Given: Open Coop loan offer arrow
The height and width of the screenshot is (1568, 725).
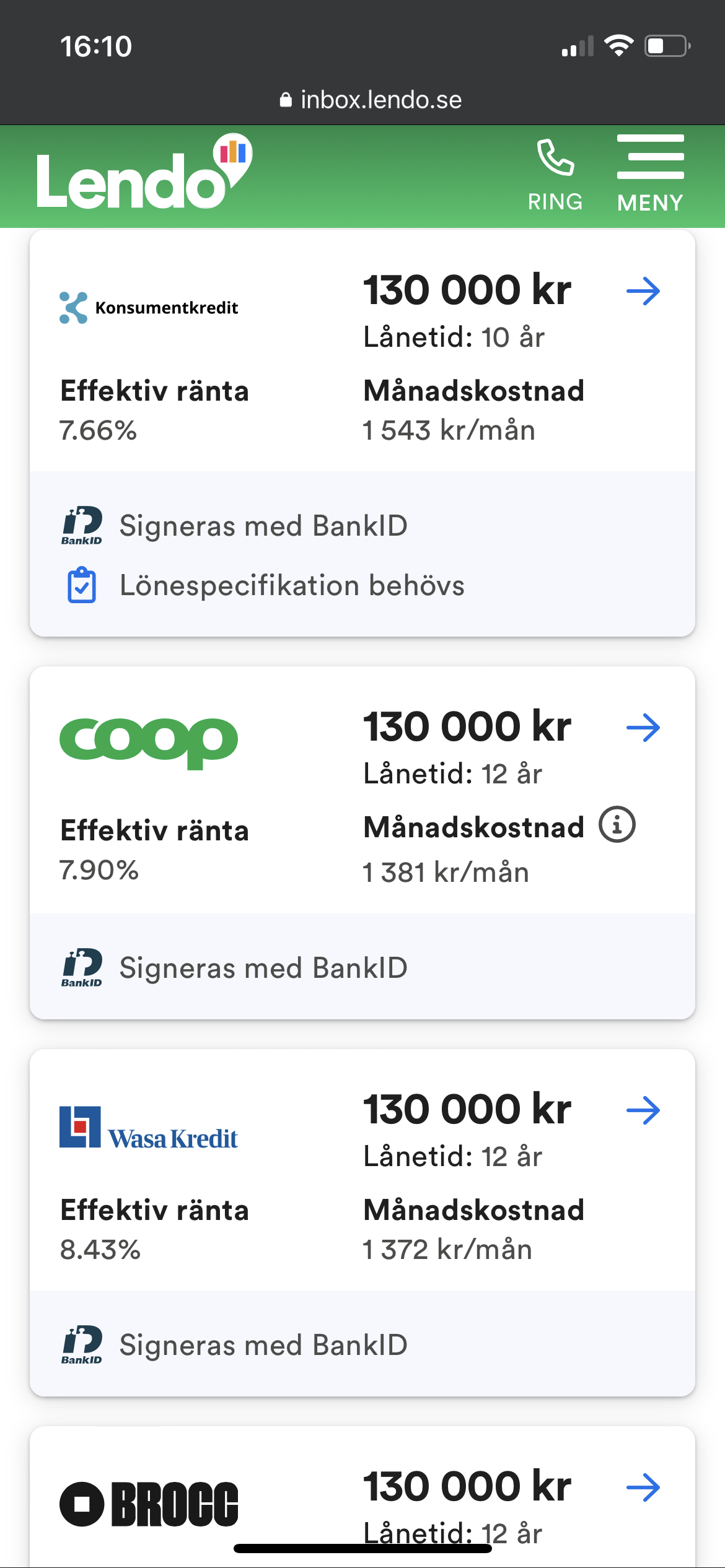Looking at the screenshot, I should coord(643,728).
